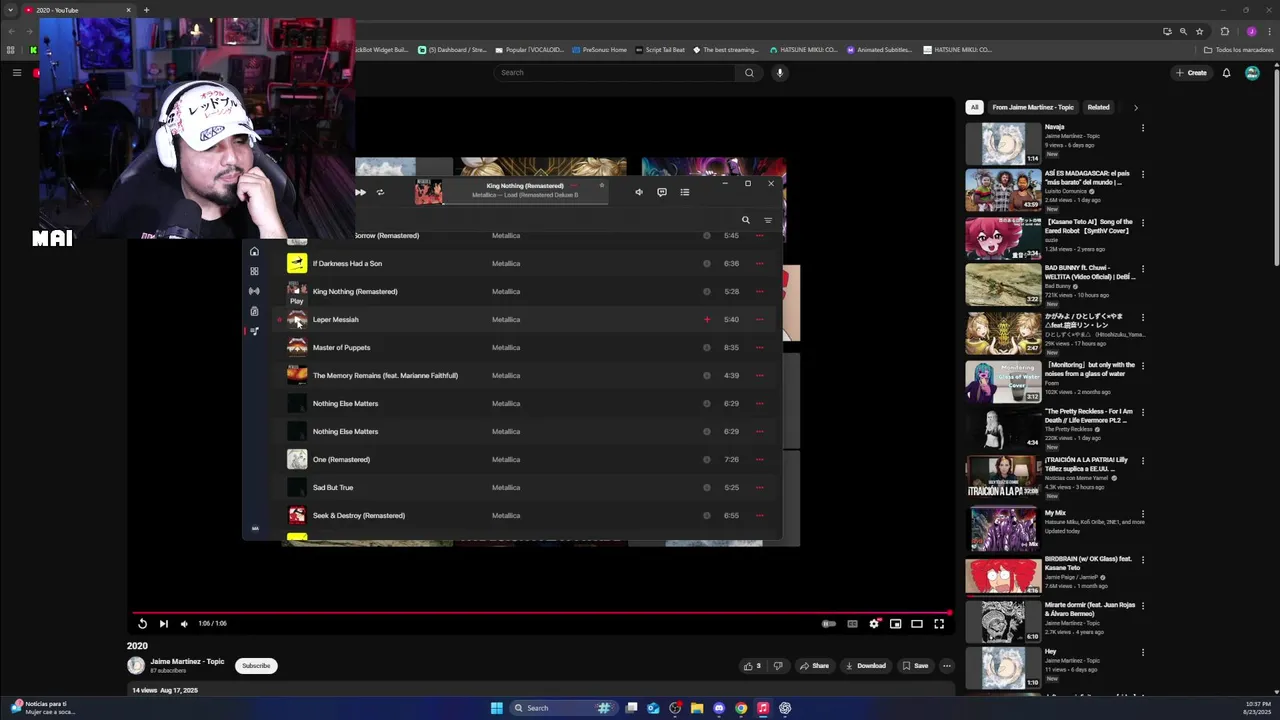Open options for the Navaja recommended video
This screenshot has height=720, width=1280.
[1142, 128]
